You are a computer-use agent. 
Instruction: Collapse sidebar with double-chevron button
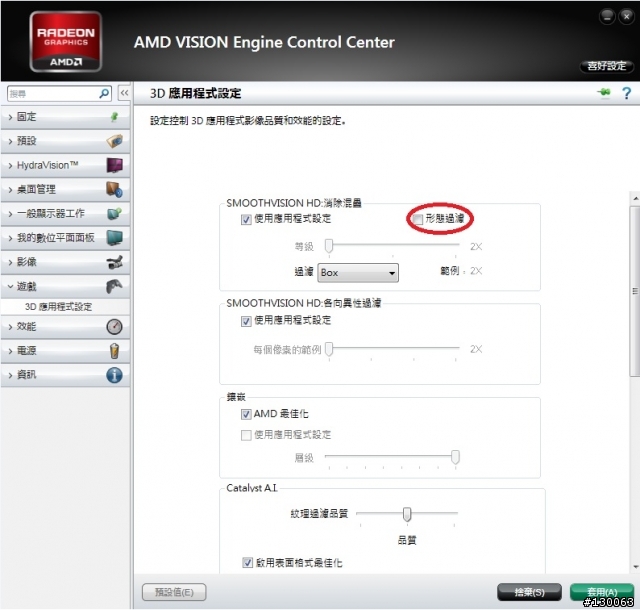click(124, 93)
